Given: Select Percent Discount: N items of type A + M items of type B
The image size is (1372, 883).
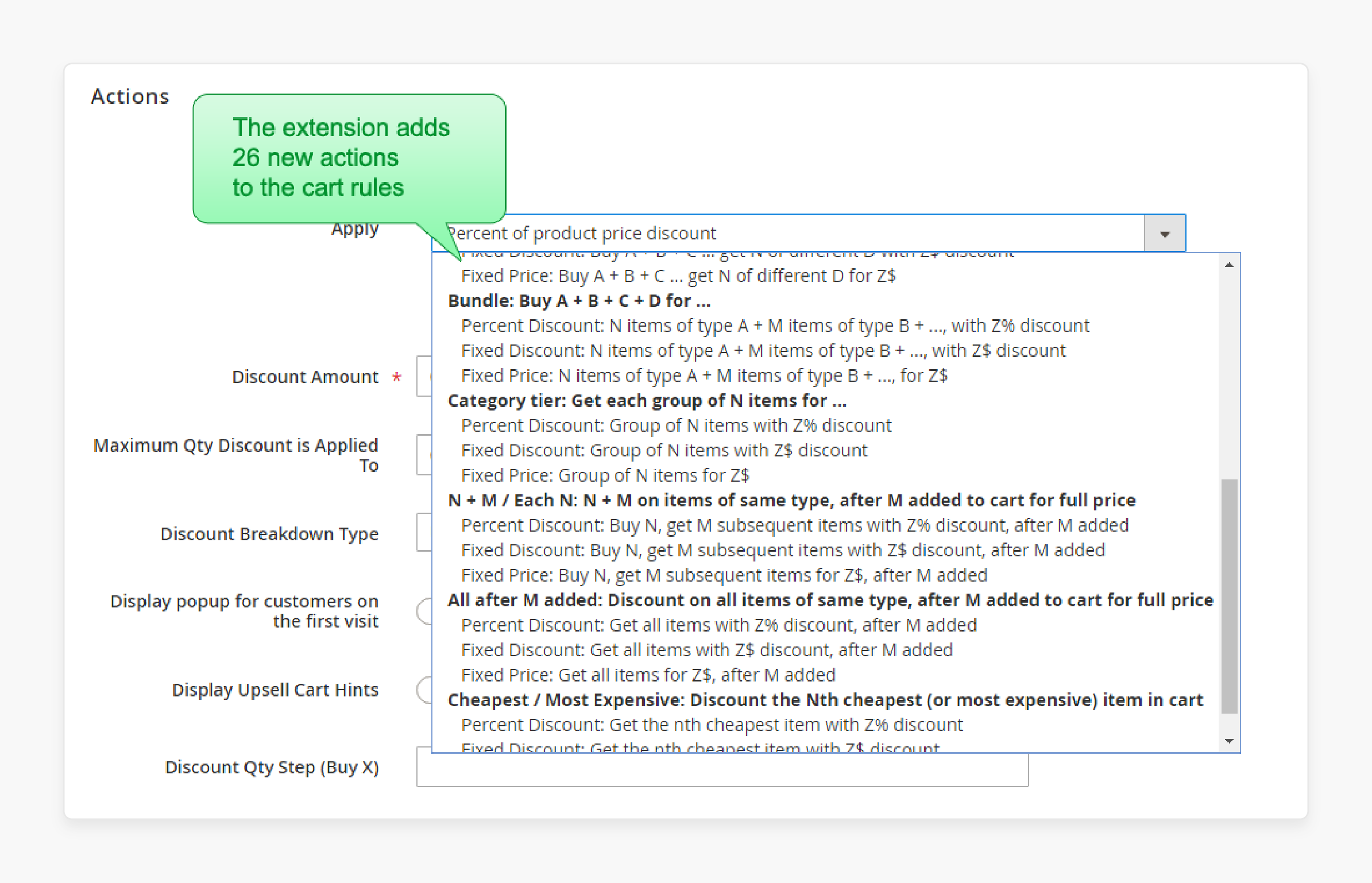Looking at the screenshot, I should [775, 326].
